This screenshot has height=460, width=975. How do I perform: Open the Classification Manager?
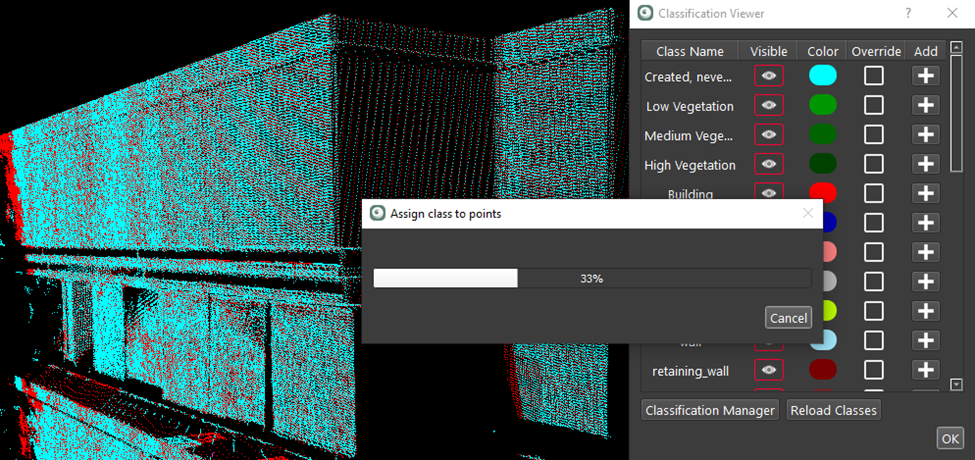pos(710,410)
